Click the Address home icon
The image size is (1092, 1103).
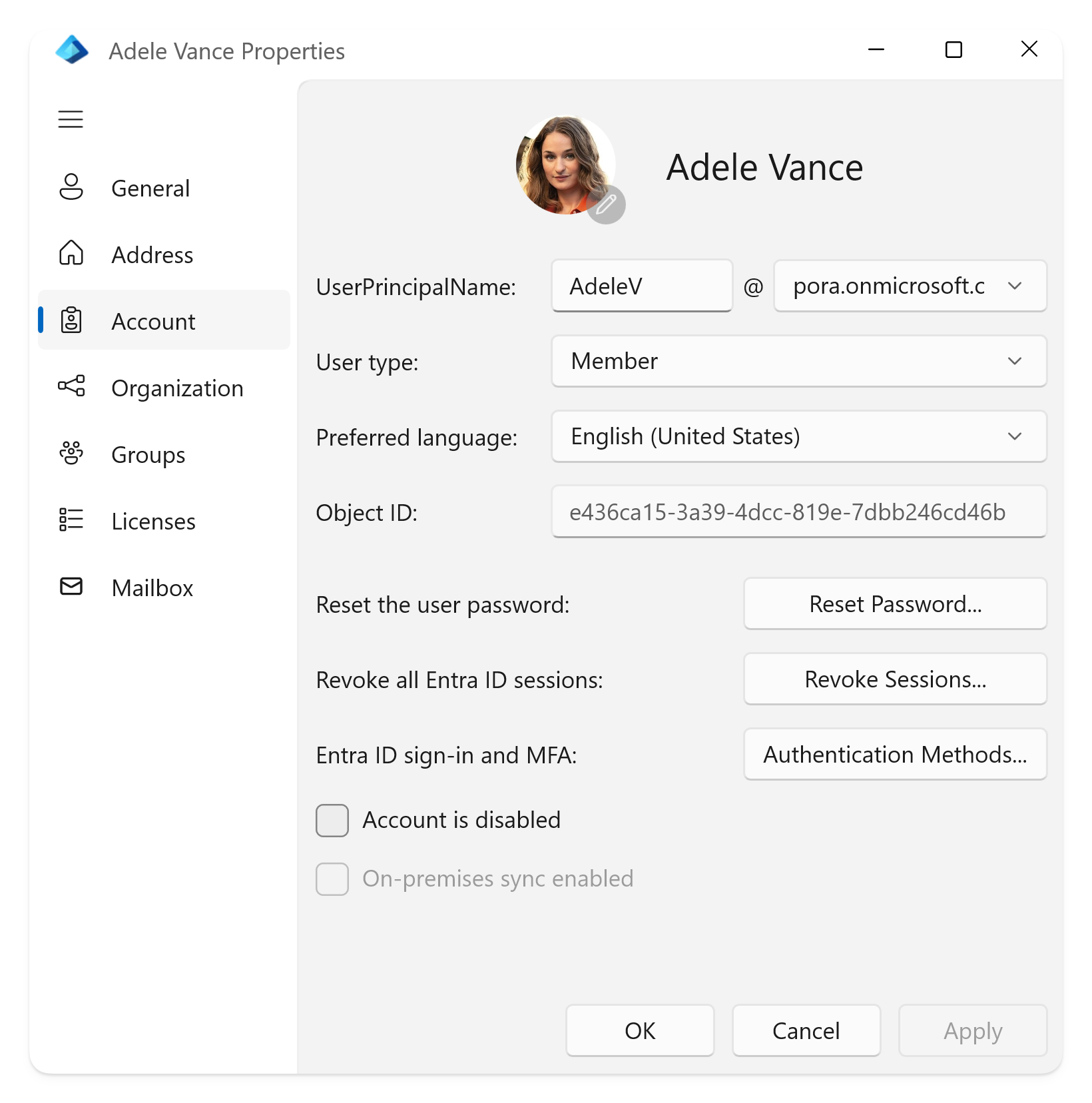click(71, 254)
